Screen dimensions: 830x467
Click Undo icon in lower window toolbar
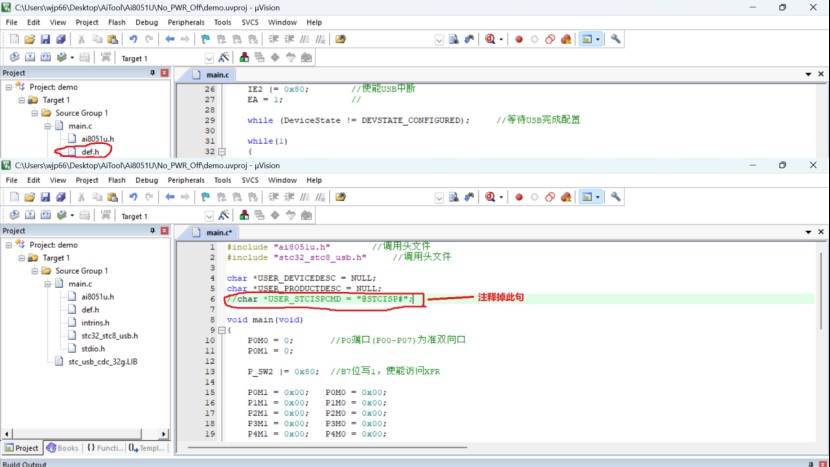point(133,197)
